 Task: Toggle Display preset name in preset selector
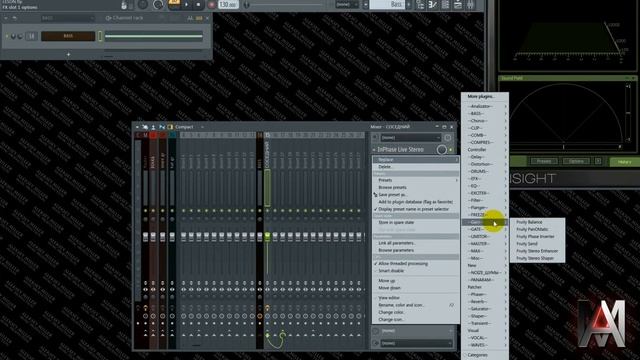(415, 209)
